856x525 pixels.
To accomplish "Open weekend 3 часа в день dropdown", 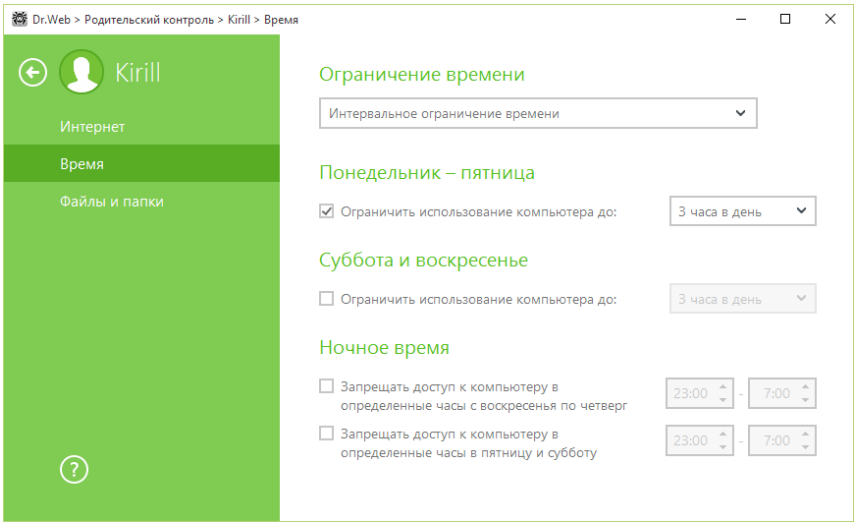I will pos(742,299).
